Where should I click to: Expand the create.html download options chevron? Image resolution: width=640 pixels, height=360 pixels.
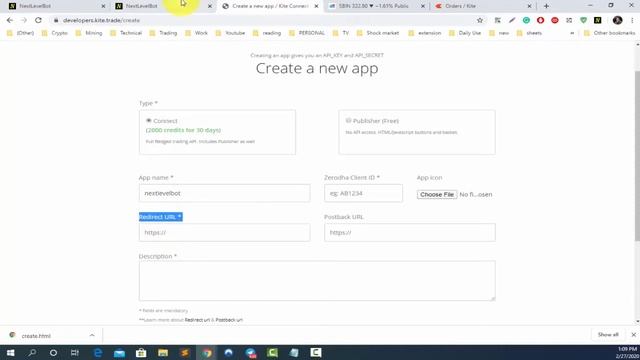(x=92, y=336)
